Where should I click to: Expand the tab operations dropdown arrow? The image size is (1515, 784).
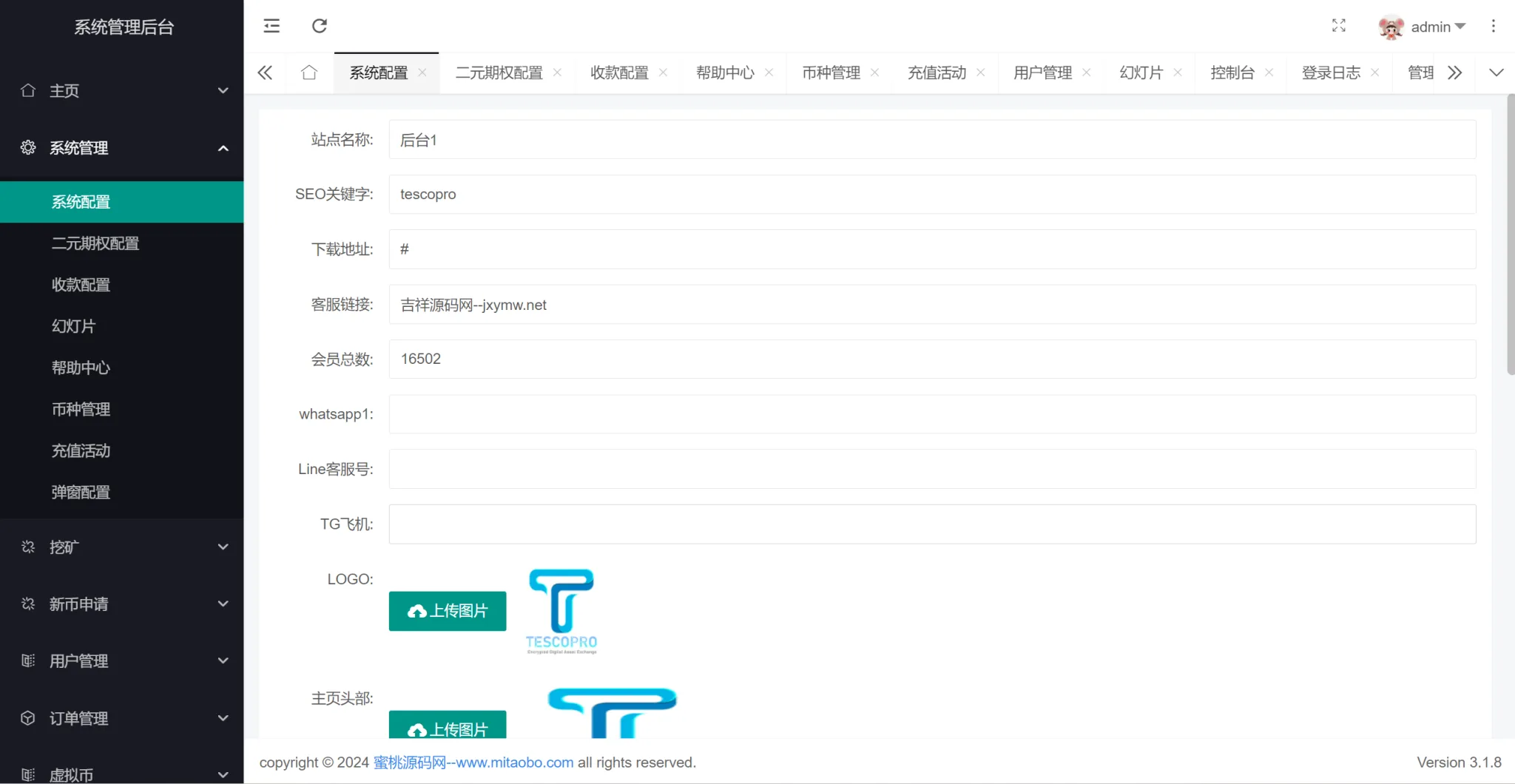click(x=1496, y=72)
